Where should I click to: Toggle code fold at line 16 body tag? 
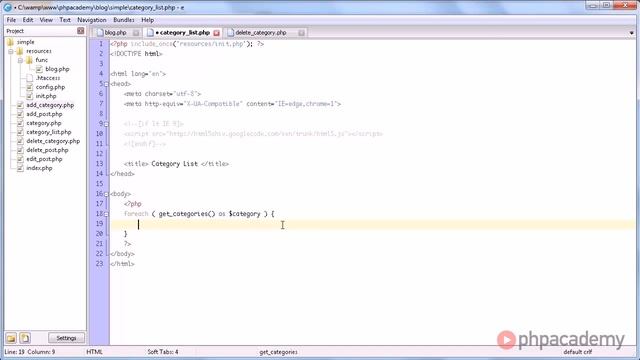(106, 194)
